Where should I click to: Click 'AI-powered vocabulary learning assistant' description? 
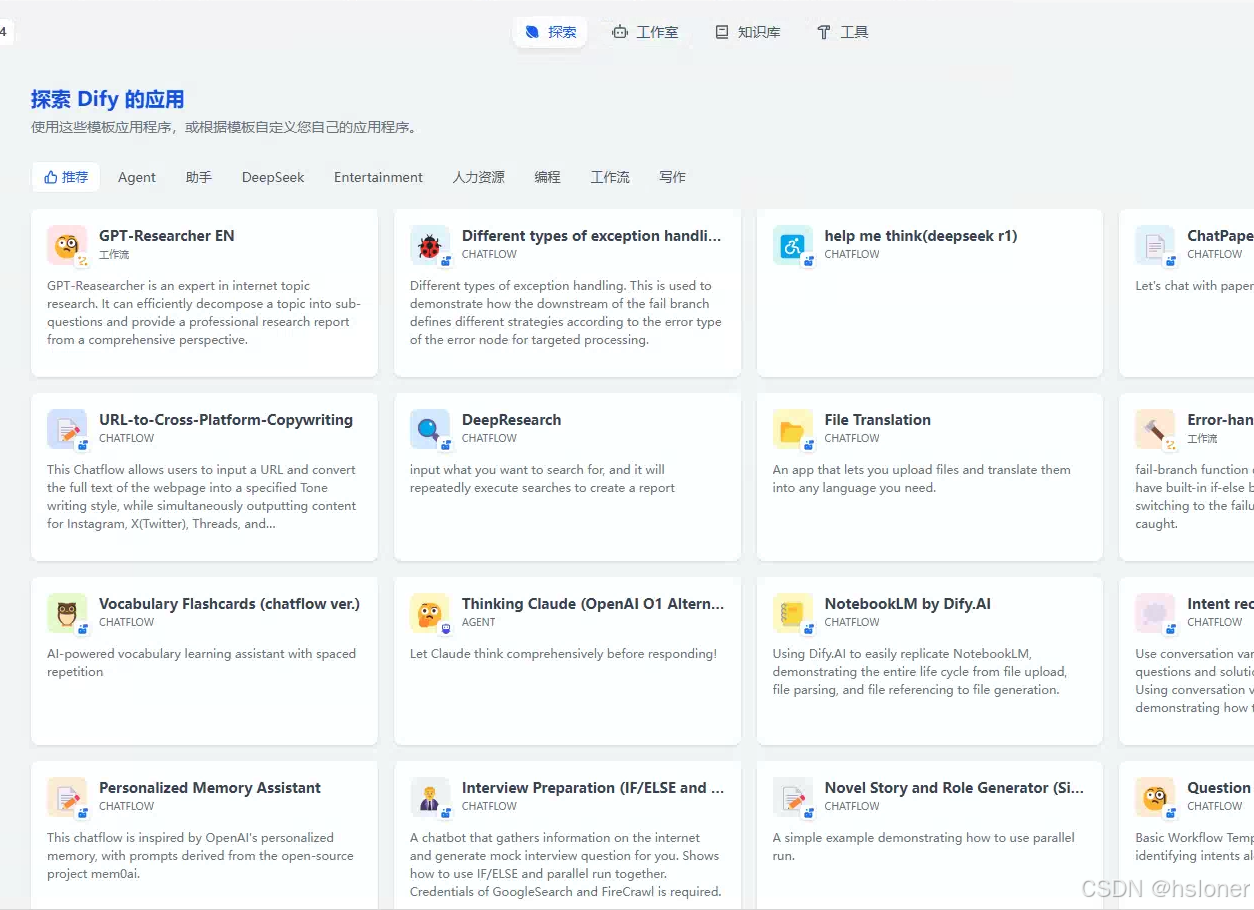pos(202,663)
